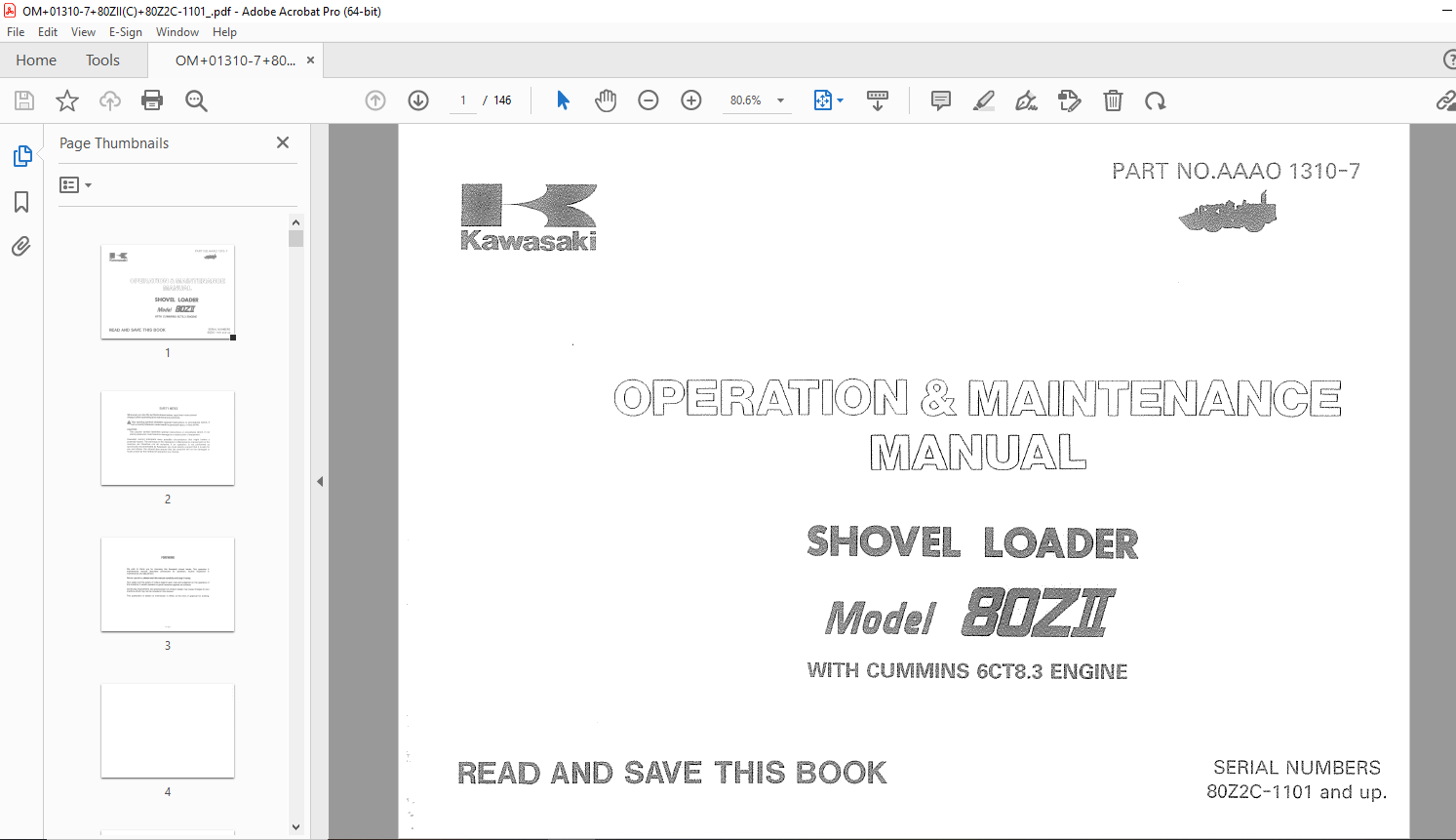Zoom in with plus button
This screenshot has width=1456, height=840.
[691, 100]
